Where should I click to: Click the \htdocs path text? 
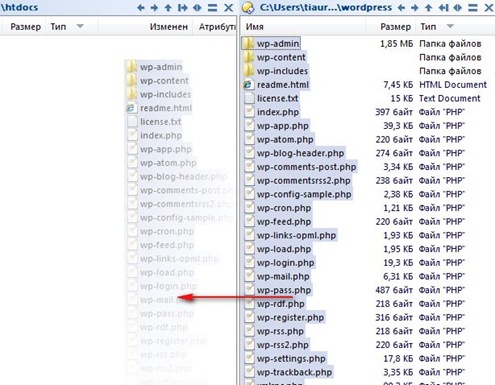[19, 7]
